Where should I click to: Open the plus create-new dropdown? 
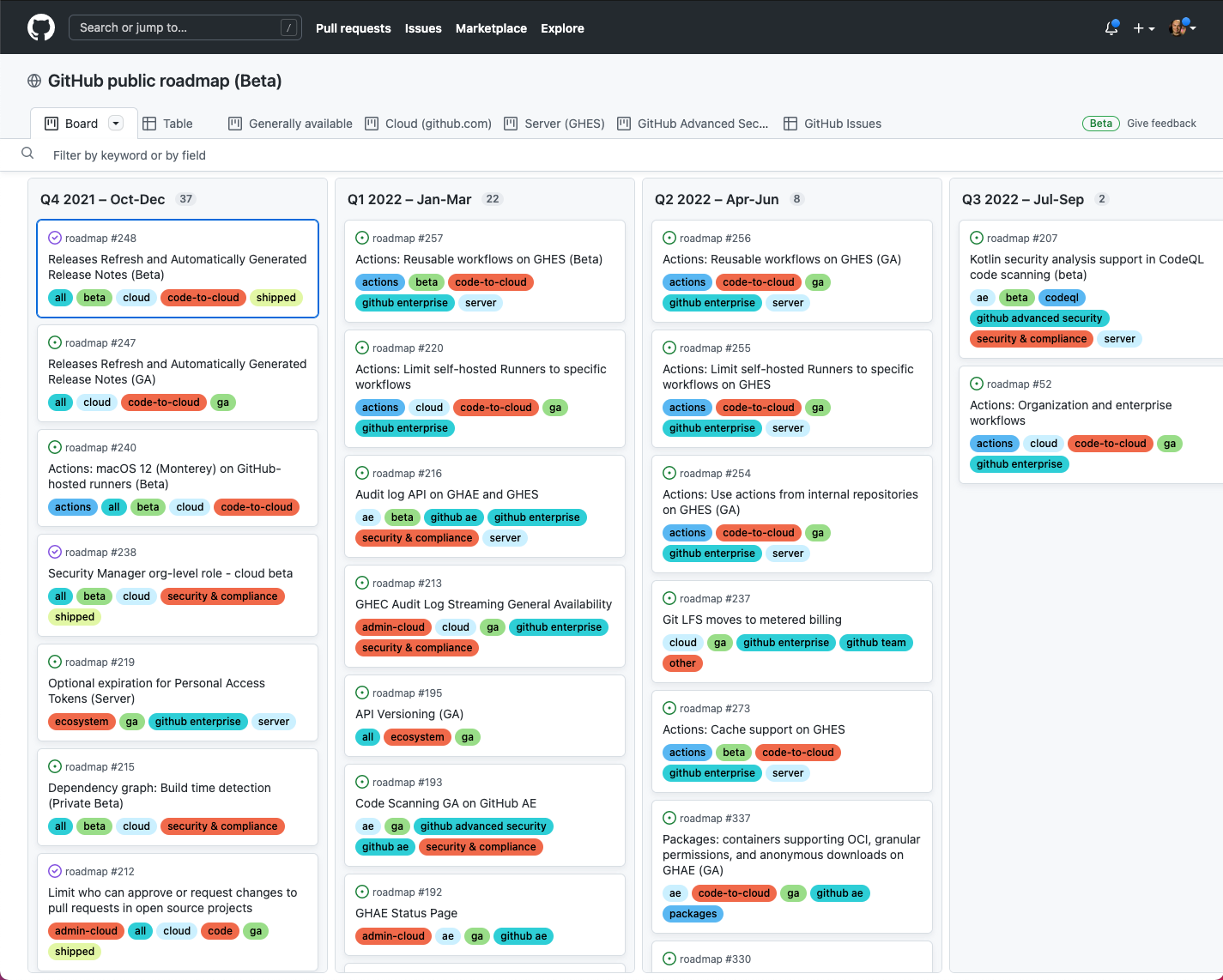[1143, 28]
